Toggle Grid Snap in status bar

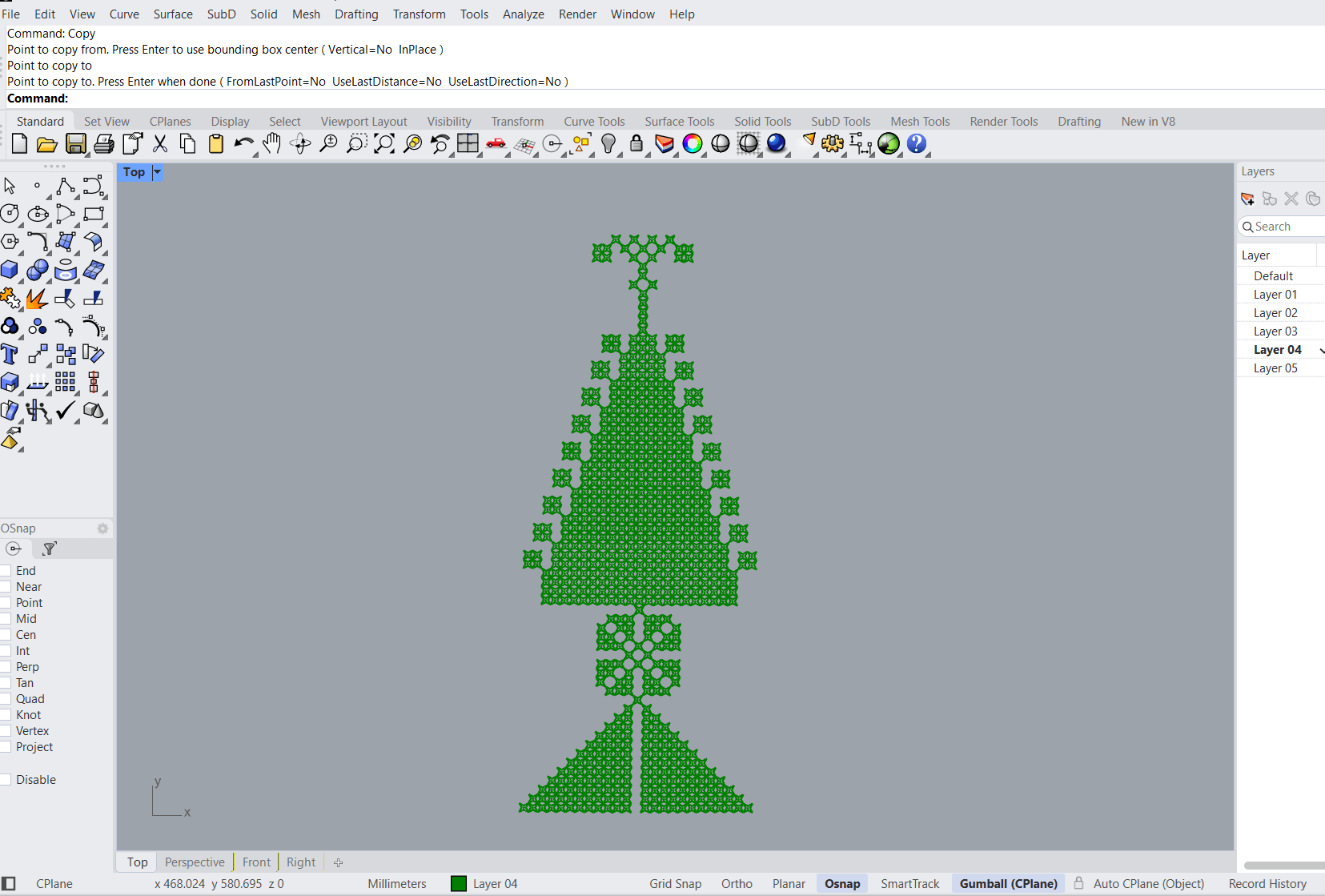coord(675,884)
